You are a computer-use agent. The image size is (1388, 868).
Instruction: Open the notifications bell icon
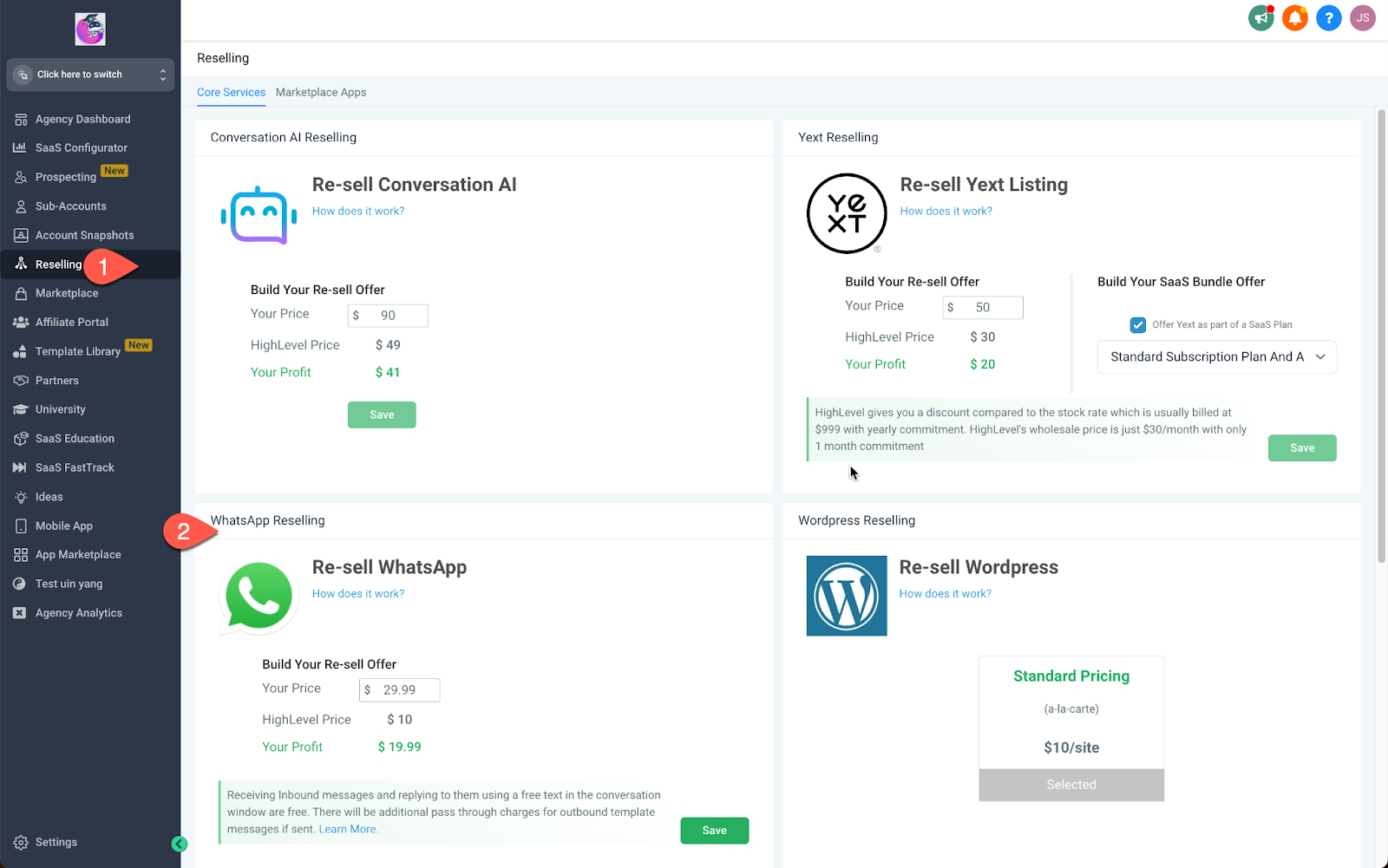(x=1294, y=17)
